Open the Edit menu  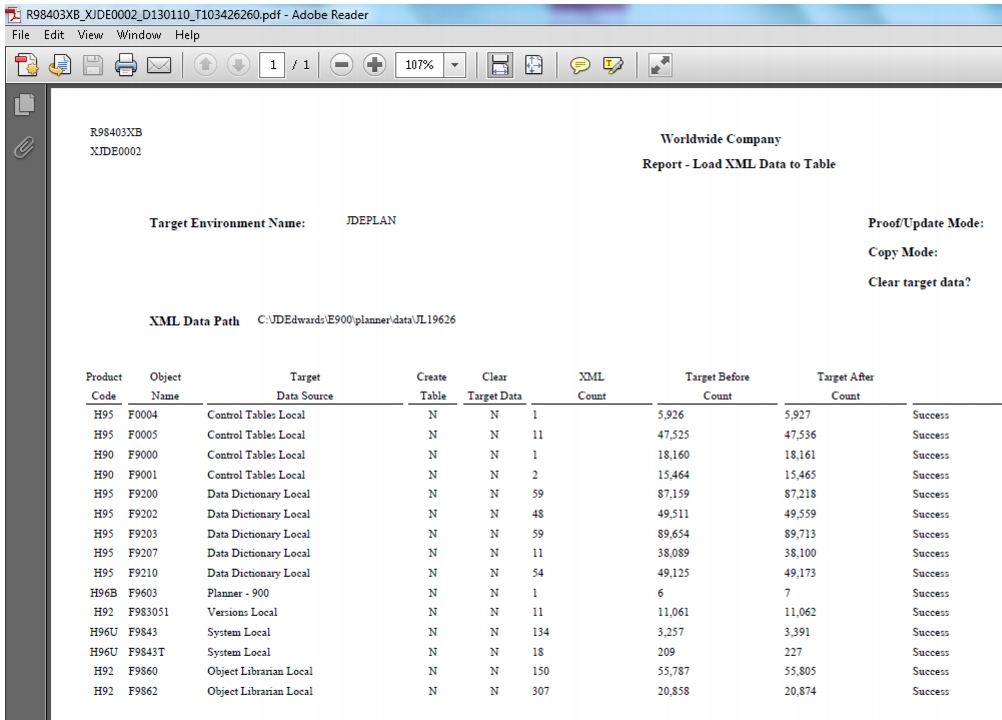coord(54,34)
